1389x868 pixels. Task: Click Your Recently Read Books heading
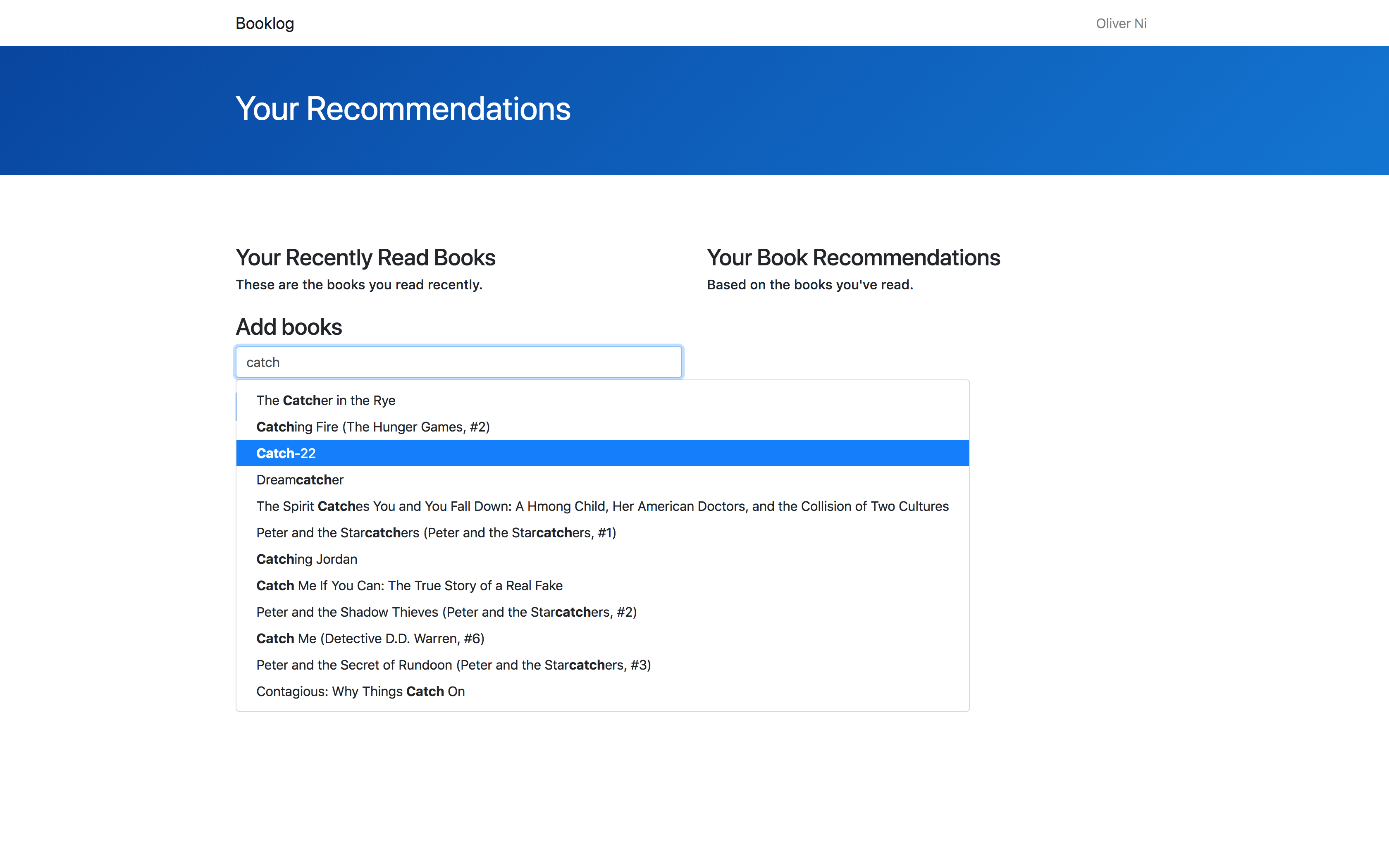click(x=365, y=258)
